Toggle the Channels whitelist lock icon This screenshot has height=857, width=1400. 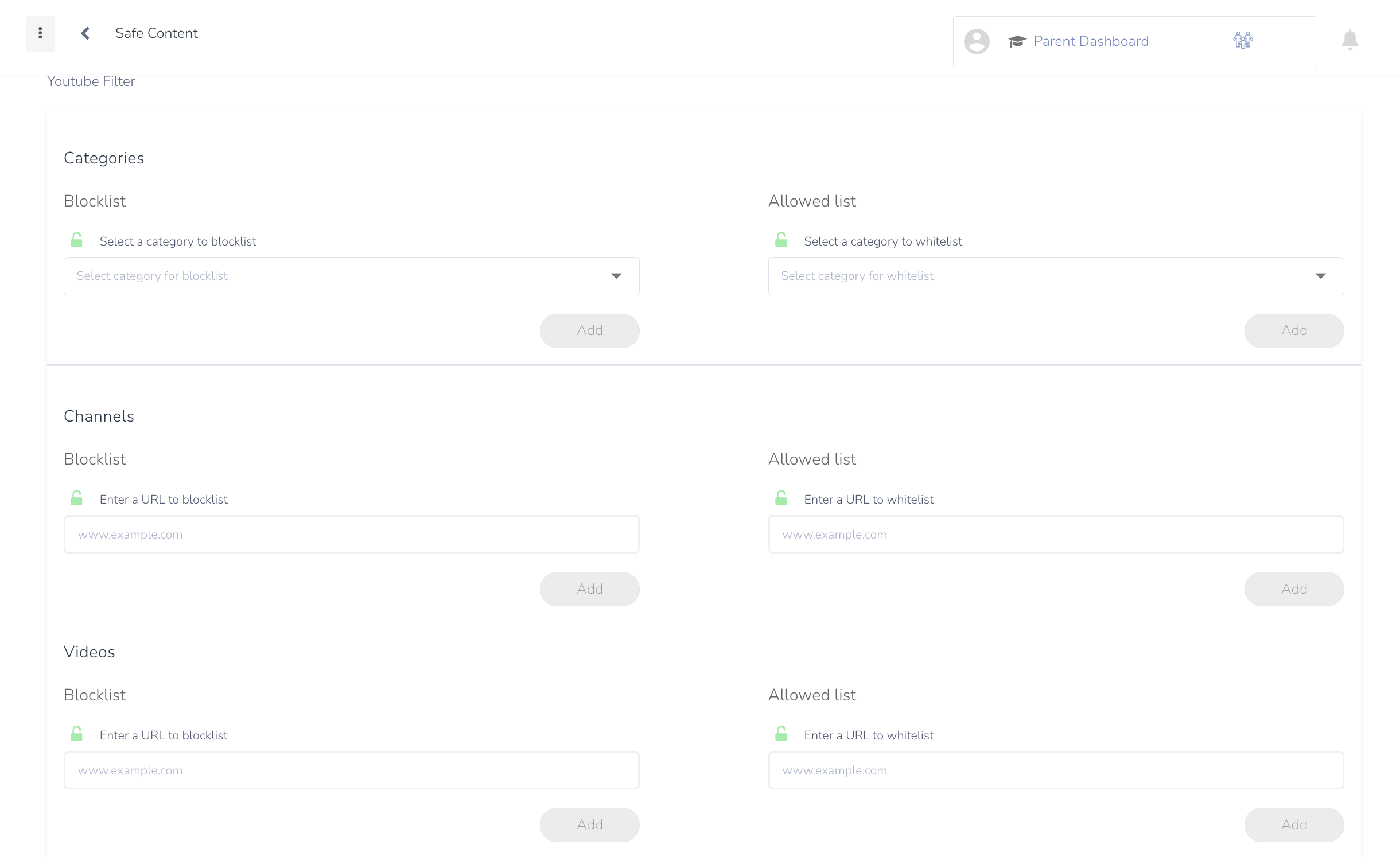click(x=781, y=498)
